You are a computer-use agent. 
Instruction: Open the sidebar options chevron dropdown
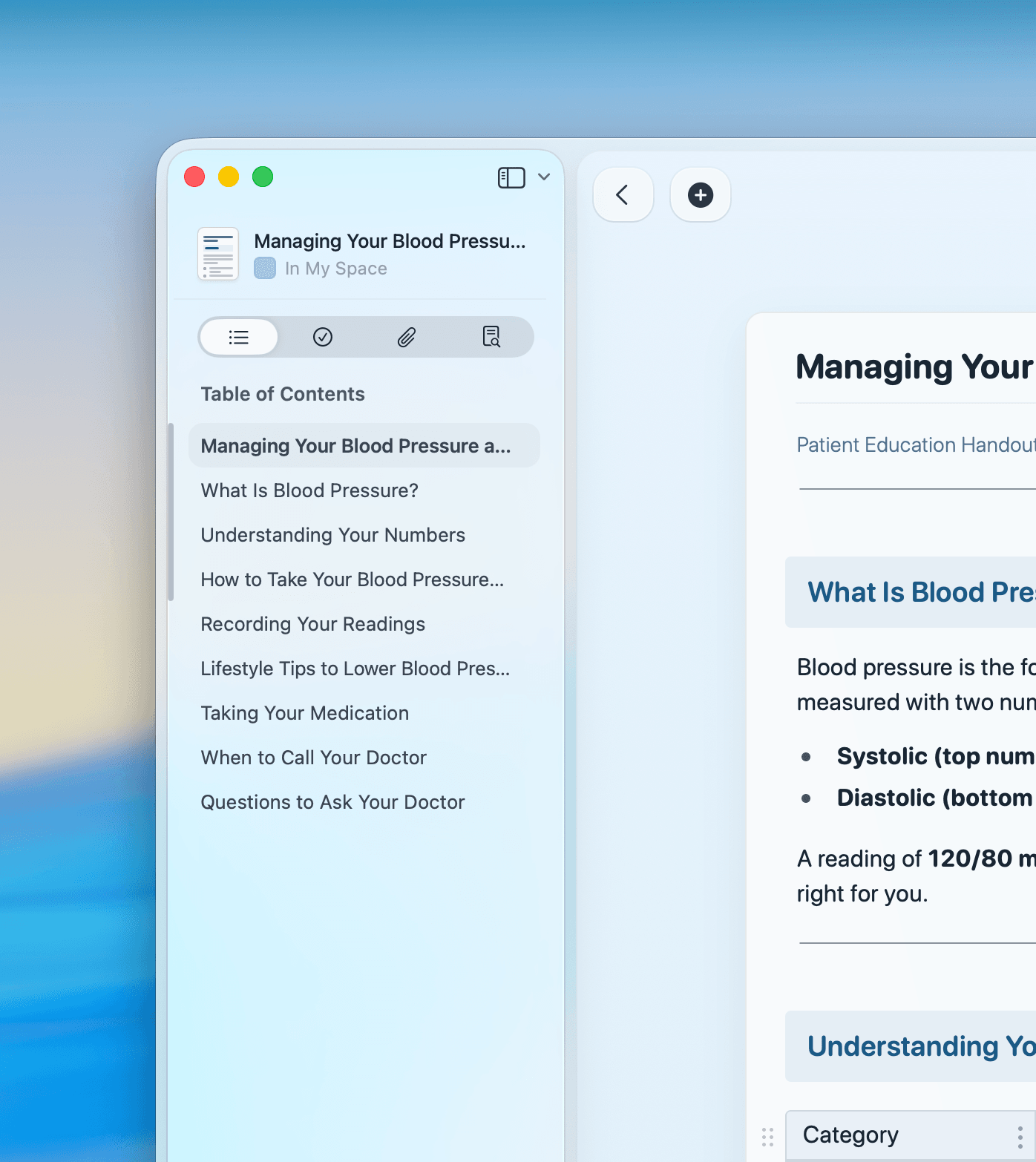544,177
